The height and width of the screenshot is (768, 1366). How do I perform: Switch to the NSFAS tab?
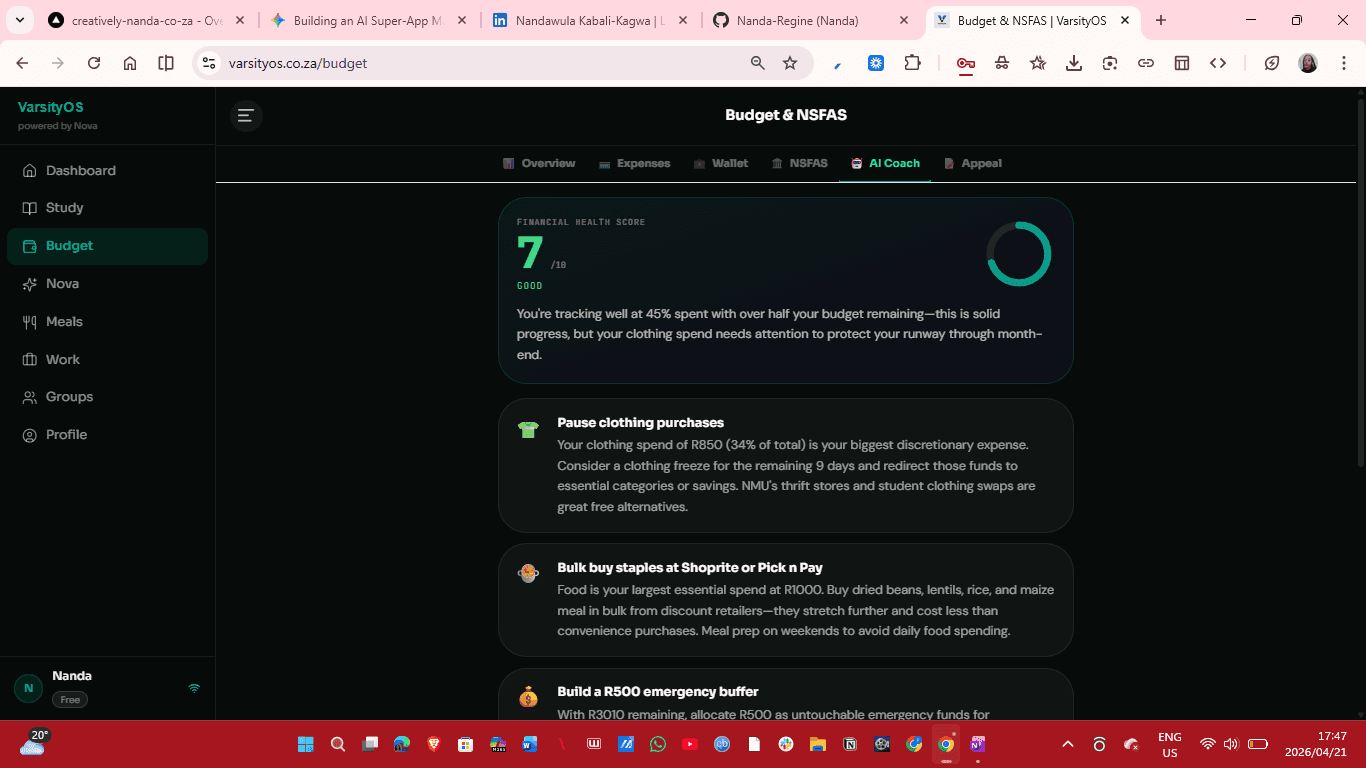(x=800, y=163)
